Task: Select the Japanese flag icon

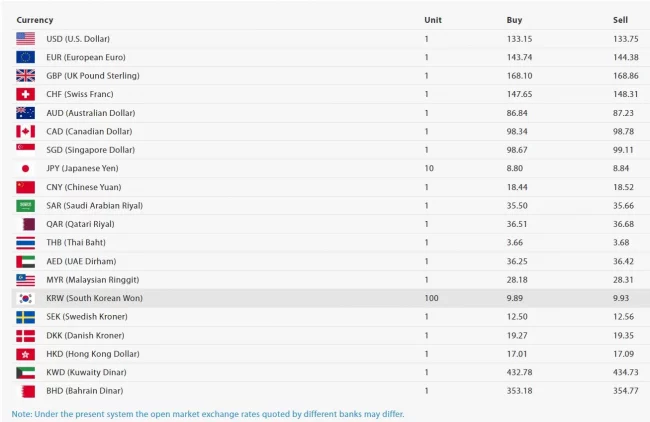Action: point(25,168)
